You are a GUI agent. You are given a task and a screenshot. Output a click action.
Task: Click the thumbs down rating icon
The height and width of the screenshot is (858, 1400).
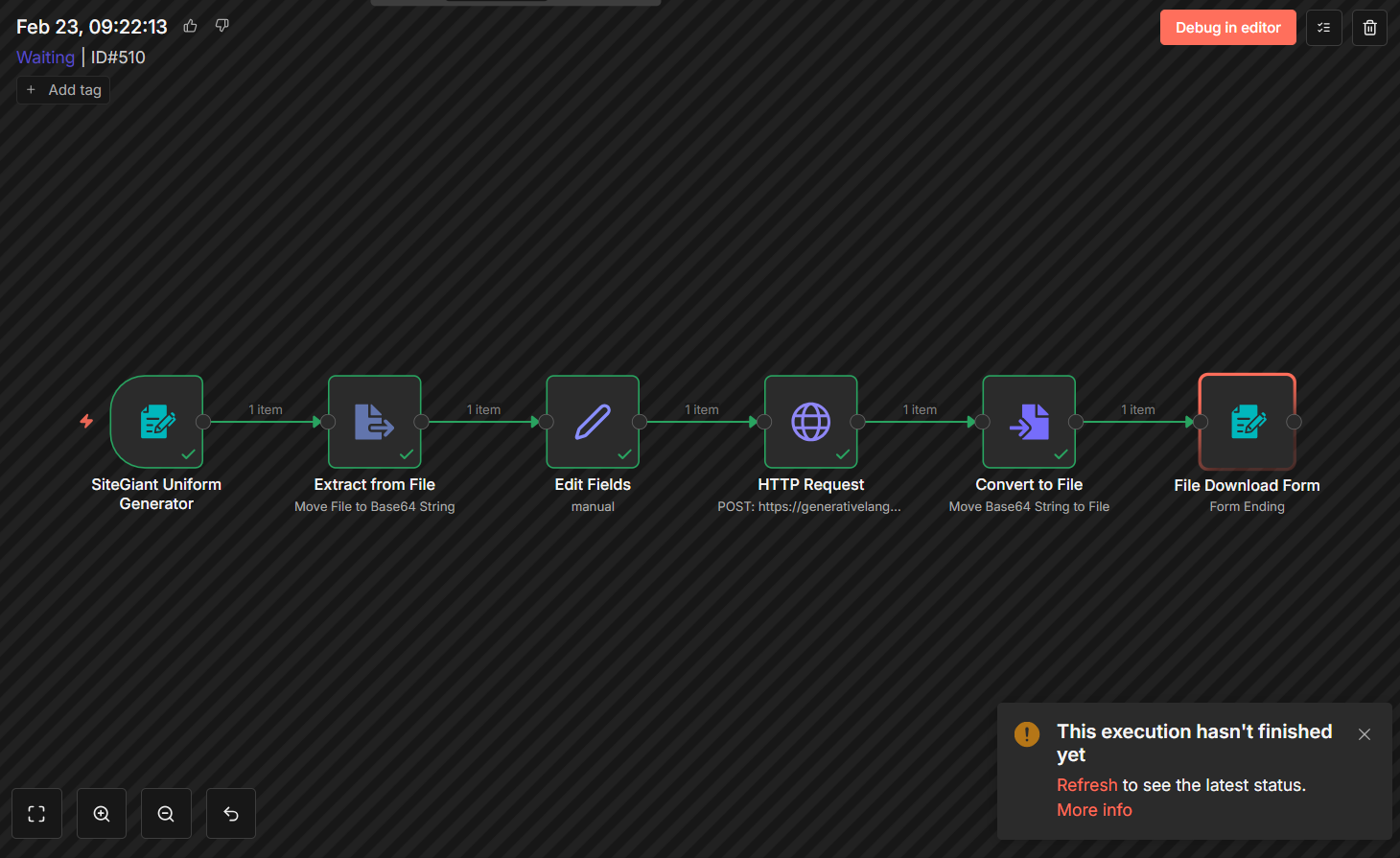tap(222, 26)
